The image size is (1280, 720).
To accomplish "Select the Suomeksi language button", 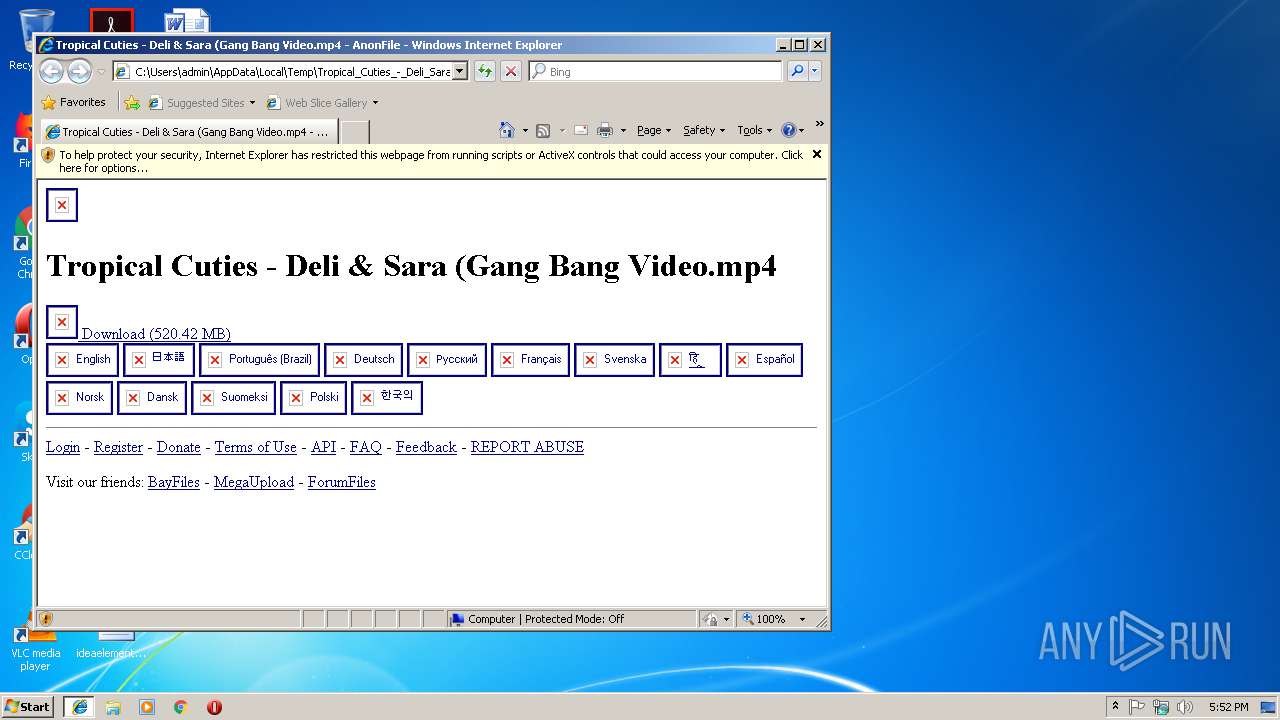I will 233,398.
